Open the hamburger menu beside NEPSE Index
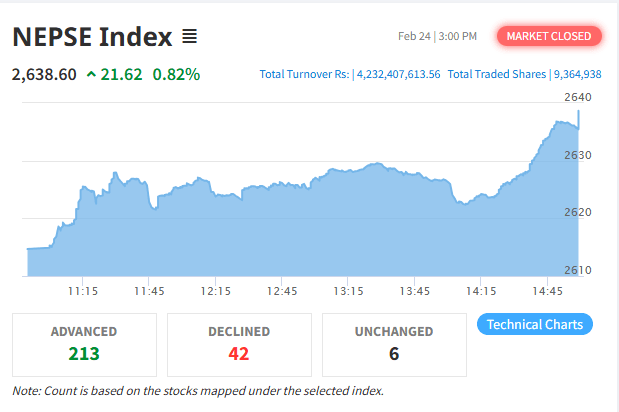The width and height of the screenshot is (619, 412). pyautogui.click(x=189, y=37)
